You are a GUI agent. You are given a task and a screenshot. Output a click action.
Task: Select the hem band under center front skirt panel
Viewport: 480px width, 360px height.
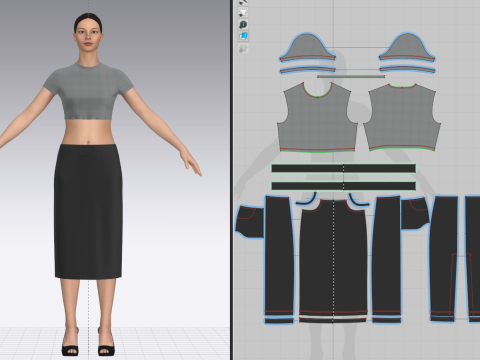point(333,320)
